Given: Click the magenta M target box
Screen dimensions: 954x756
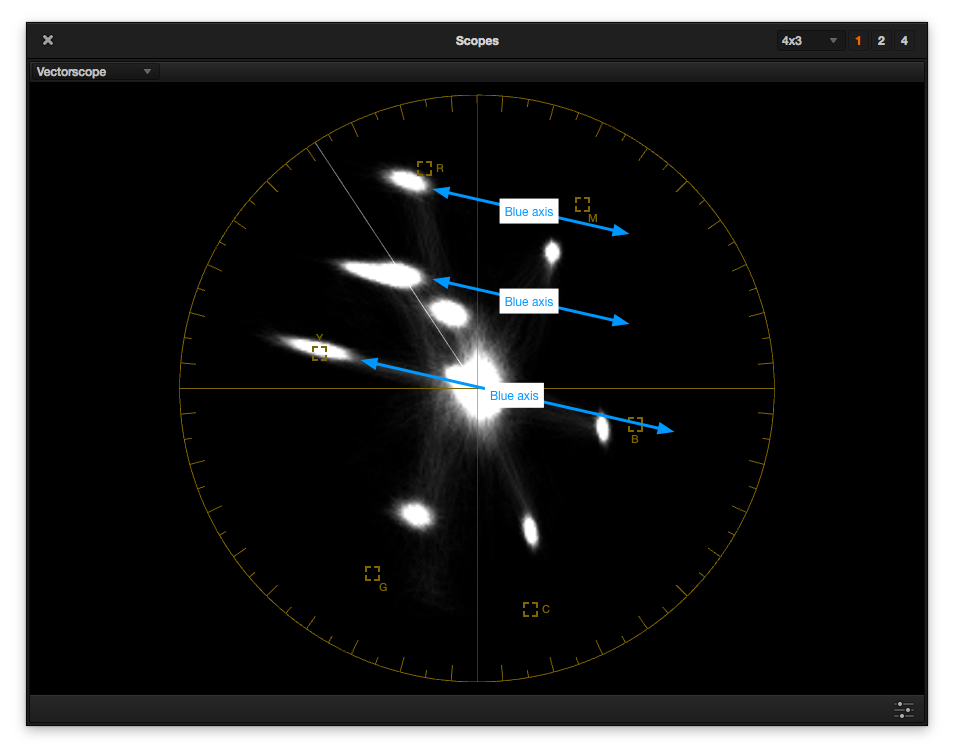Looking at the screenshot, I should (582, 204).
